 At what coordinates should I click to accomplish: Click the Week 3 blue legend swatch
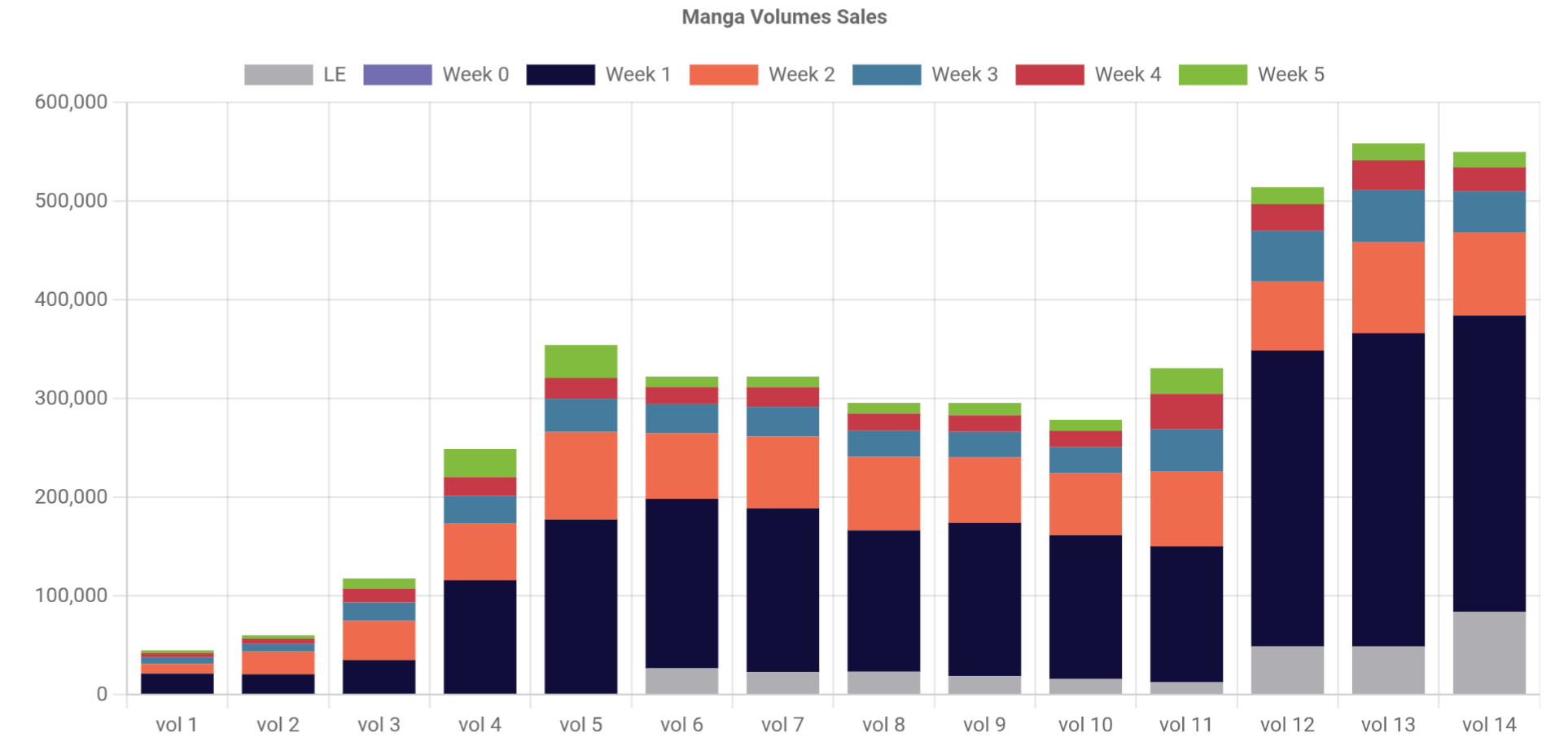[887, 75]
